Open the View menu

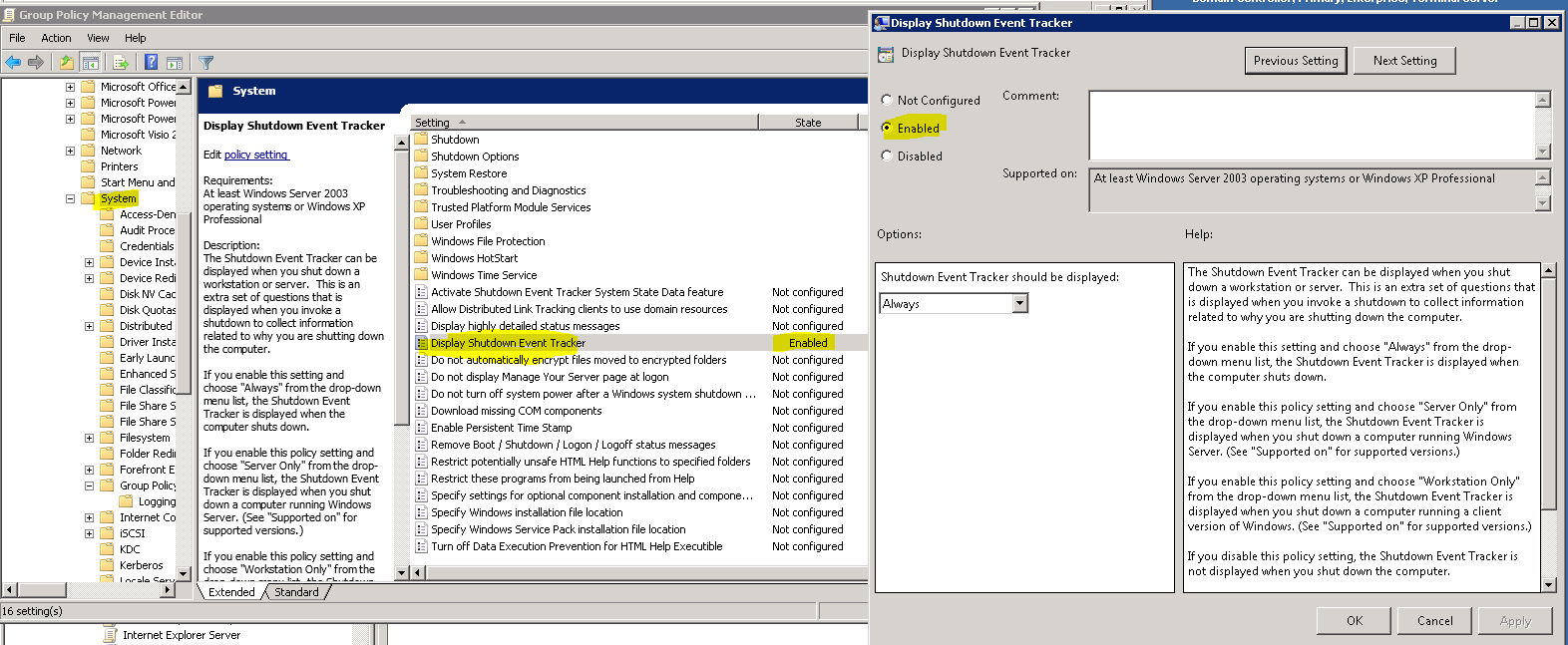(98, 38)
